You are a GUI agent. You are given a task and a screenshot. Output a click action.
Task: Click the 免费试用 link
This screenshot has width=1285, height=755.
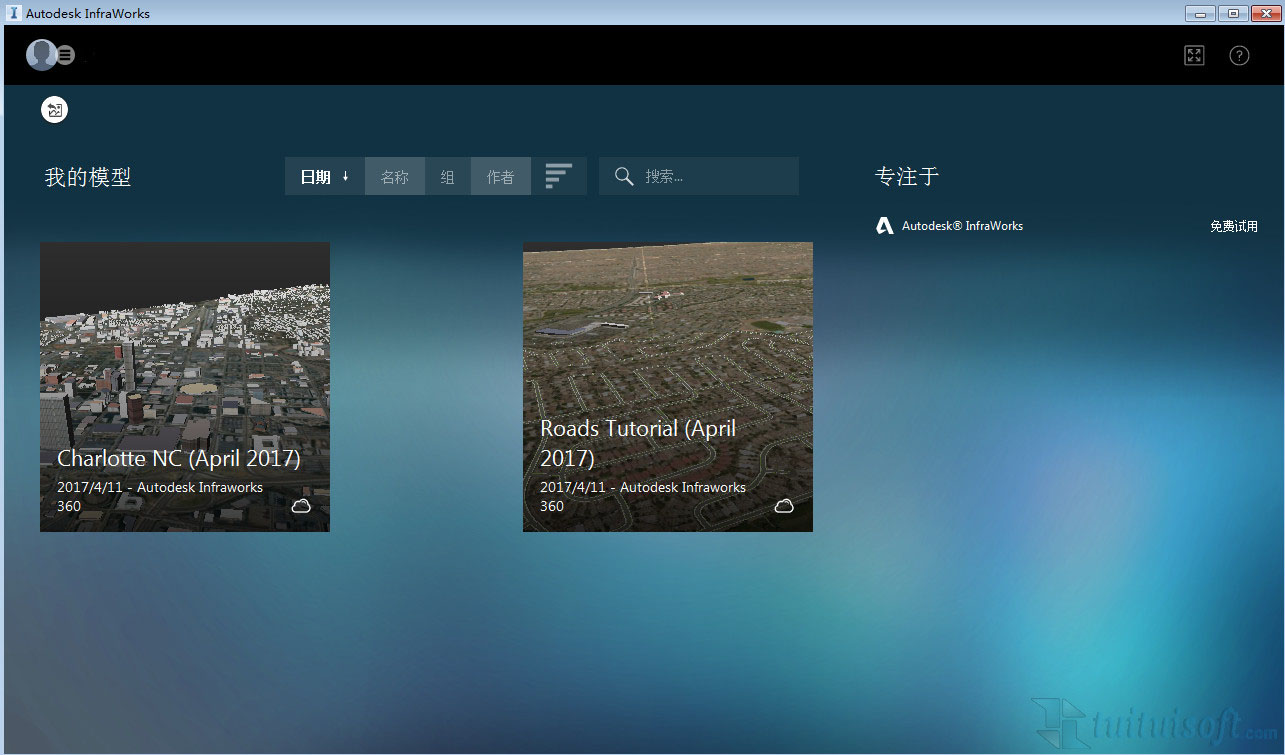pyautogui.click(x=1233, y=227)
